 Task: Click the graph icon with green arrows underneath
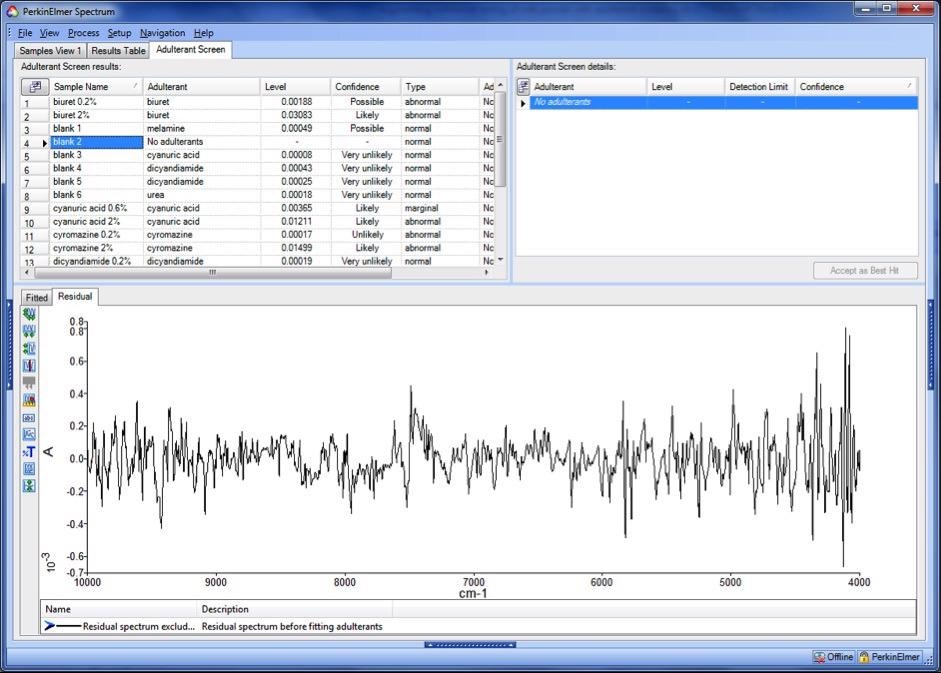coord(29,331)
